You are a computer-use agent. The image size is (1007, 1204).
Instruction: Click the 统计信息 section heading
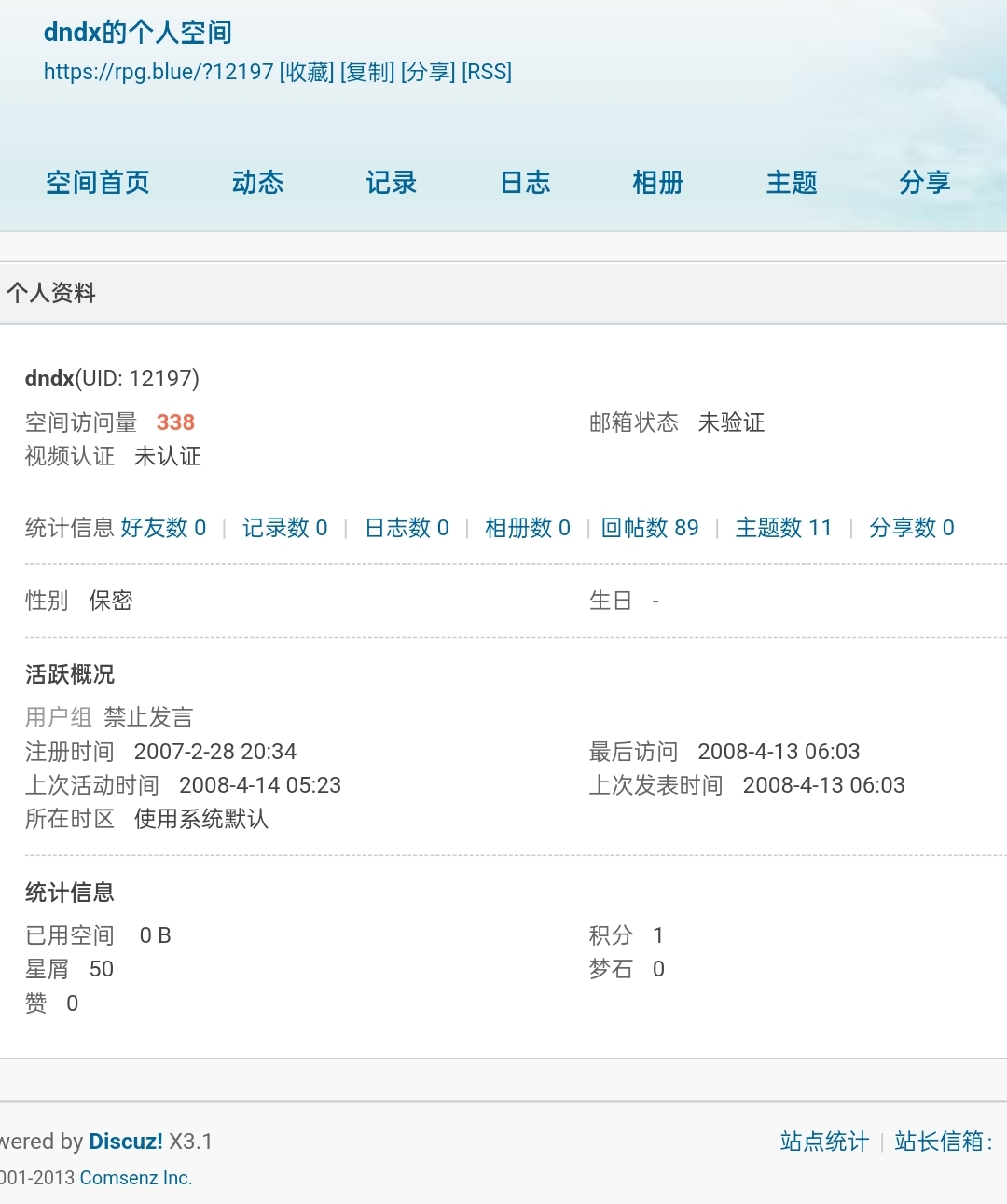pyautogui.click(x=70, y=893)
